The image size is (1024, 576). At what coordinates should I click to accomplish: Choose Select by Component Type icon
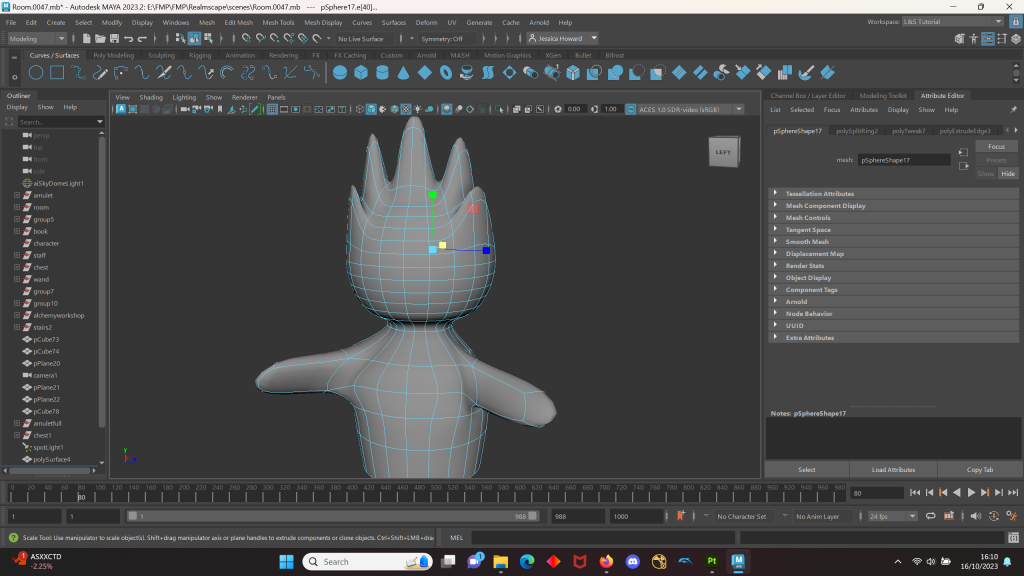[x=208, y=39]
